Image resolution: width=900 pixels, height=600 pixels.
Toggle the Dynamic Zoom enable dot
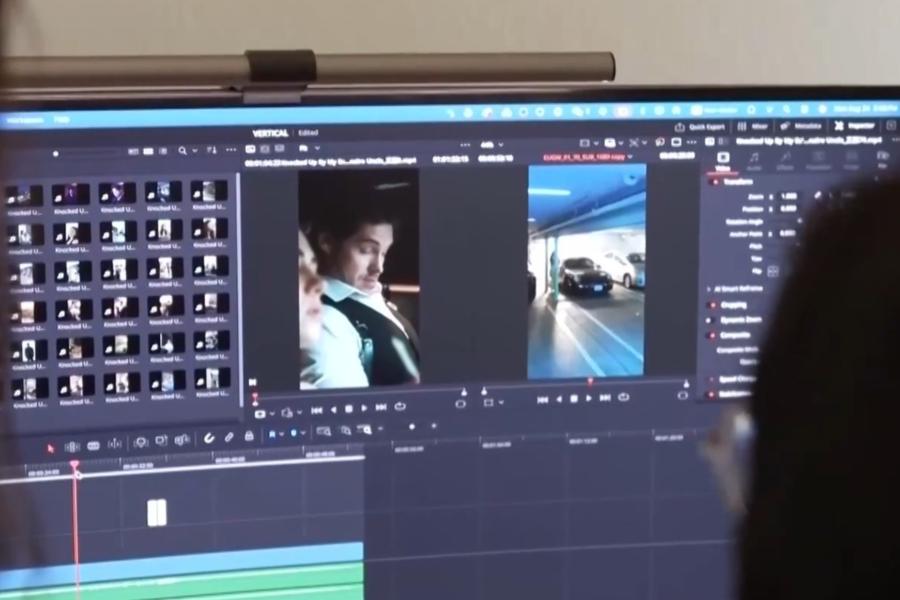click(x=709, y=320)
